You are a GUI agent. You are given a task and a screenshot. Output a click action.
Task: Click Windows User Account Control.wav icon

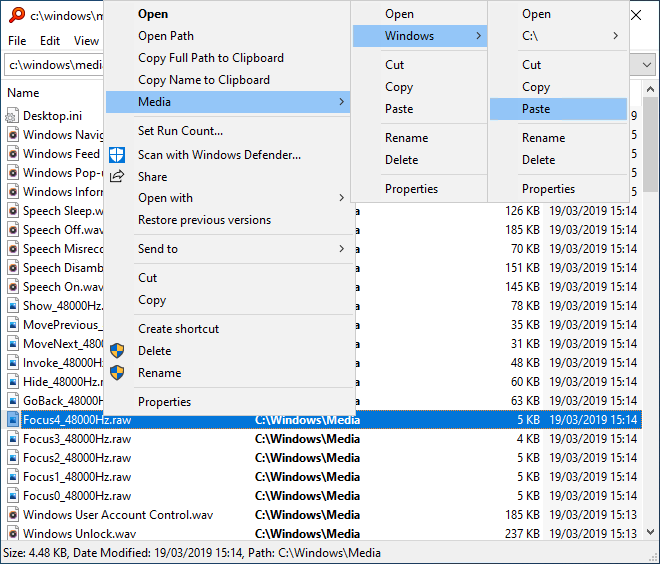click(13, 515)
